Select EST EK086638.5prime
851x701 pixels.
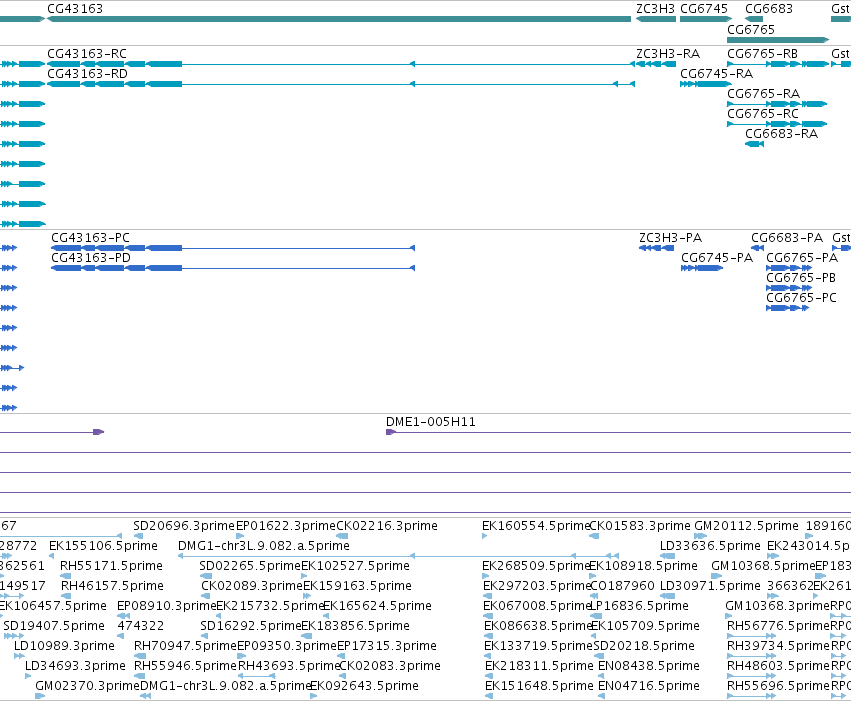click(x=537, y=627)
